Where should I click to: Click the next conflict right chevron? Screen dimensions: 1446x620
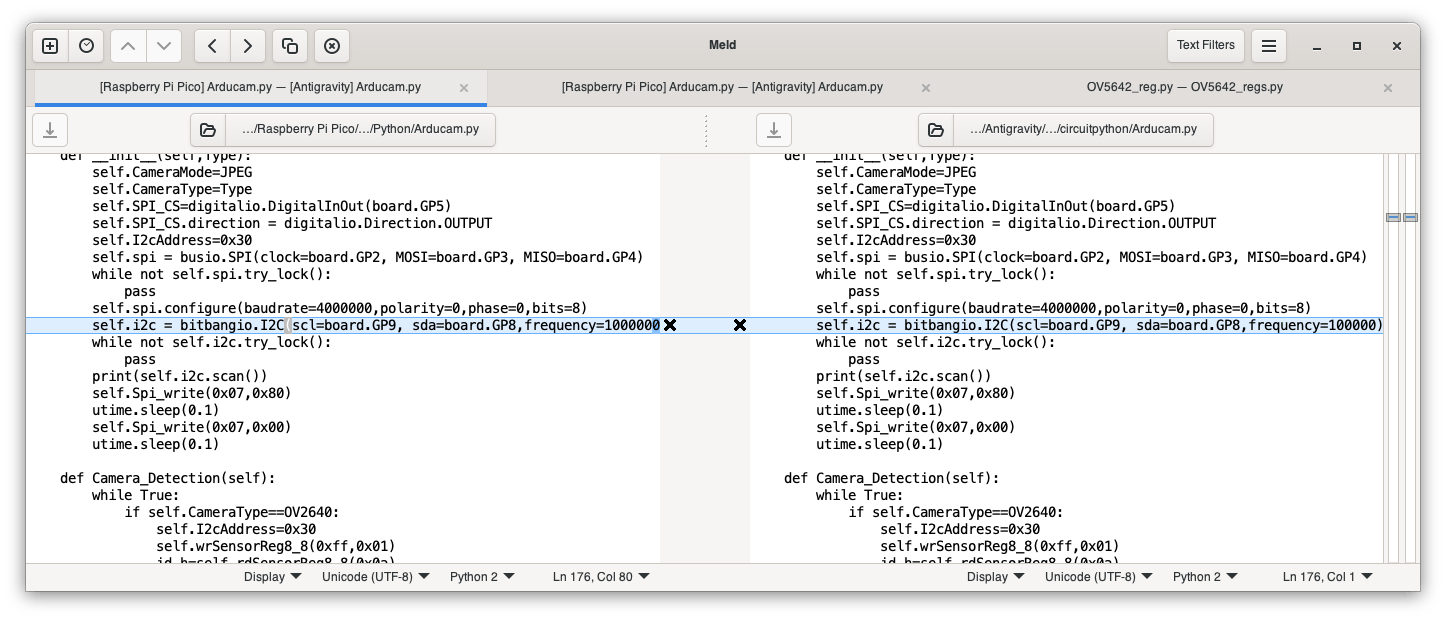(248, 46)
